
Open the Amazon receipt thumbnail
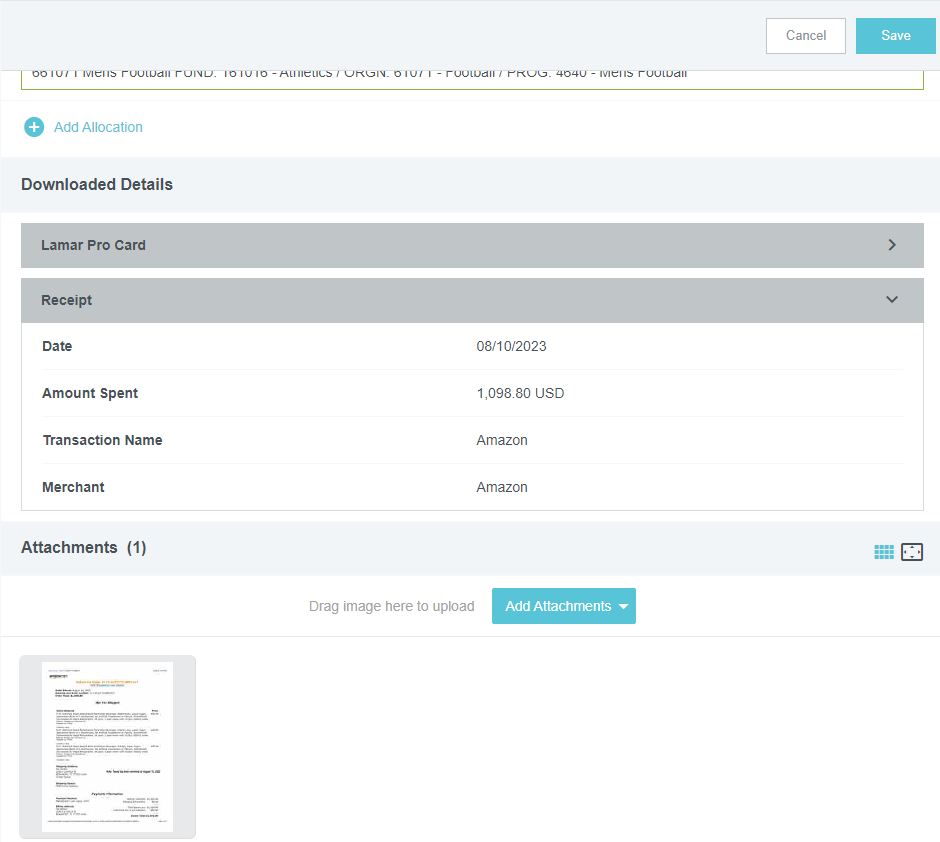(108, 746)
